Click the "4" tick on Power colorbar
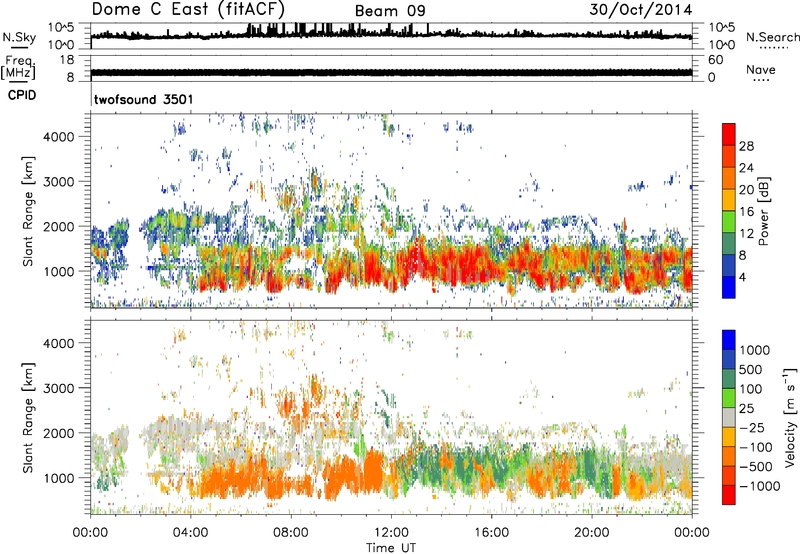Image resolution: width=800 pixels, height=554 pixels. point(742,277)
